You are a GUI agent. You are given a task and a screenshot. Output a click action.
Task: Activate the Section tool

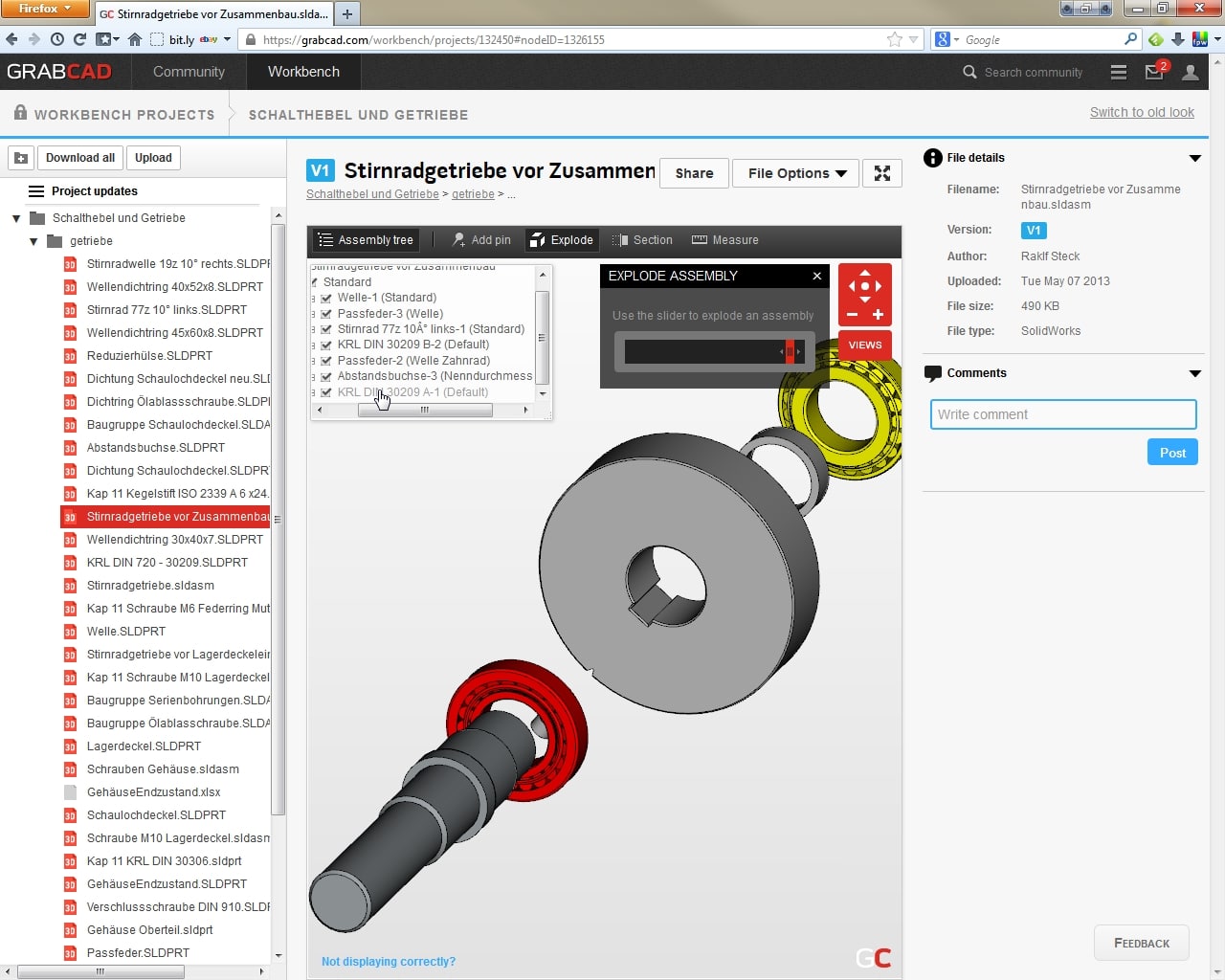(x=642, y=239)
